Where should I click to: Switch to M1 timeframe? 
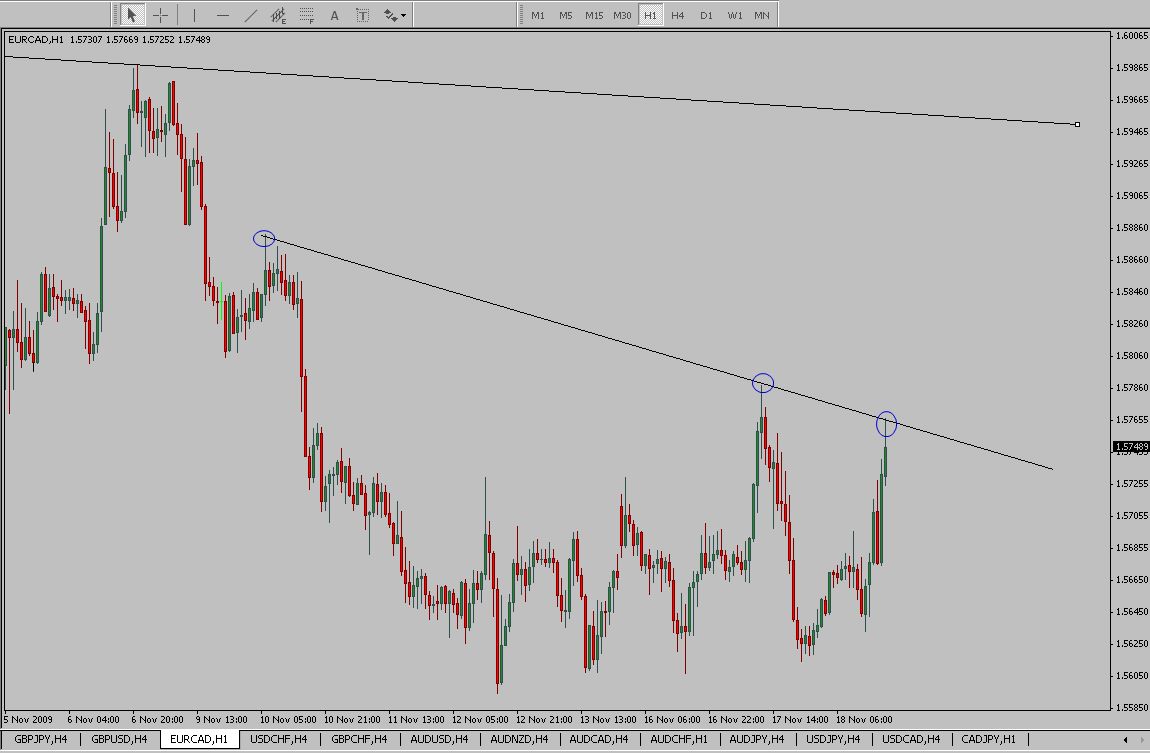tap(538, 15)
